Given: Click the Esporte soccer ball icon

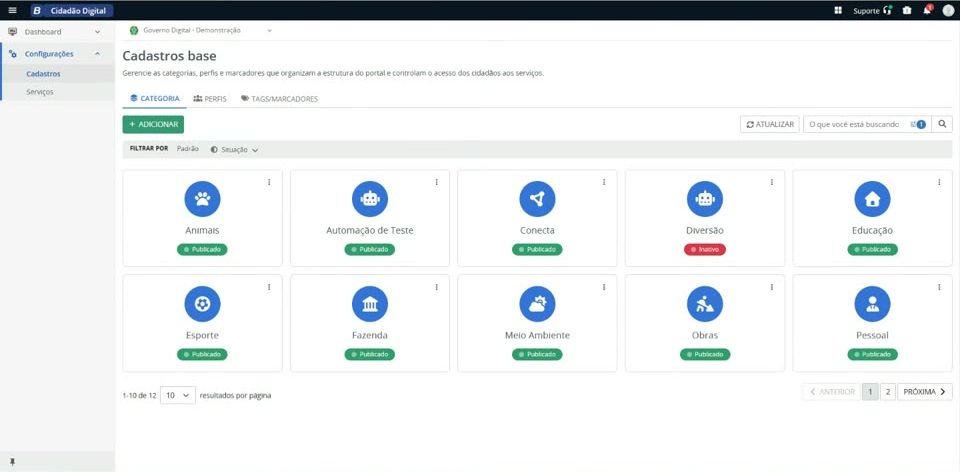Looking at the screenshot, I should coord(203,304).
